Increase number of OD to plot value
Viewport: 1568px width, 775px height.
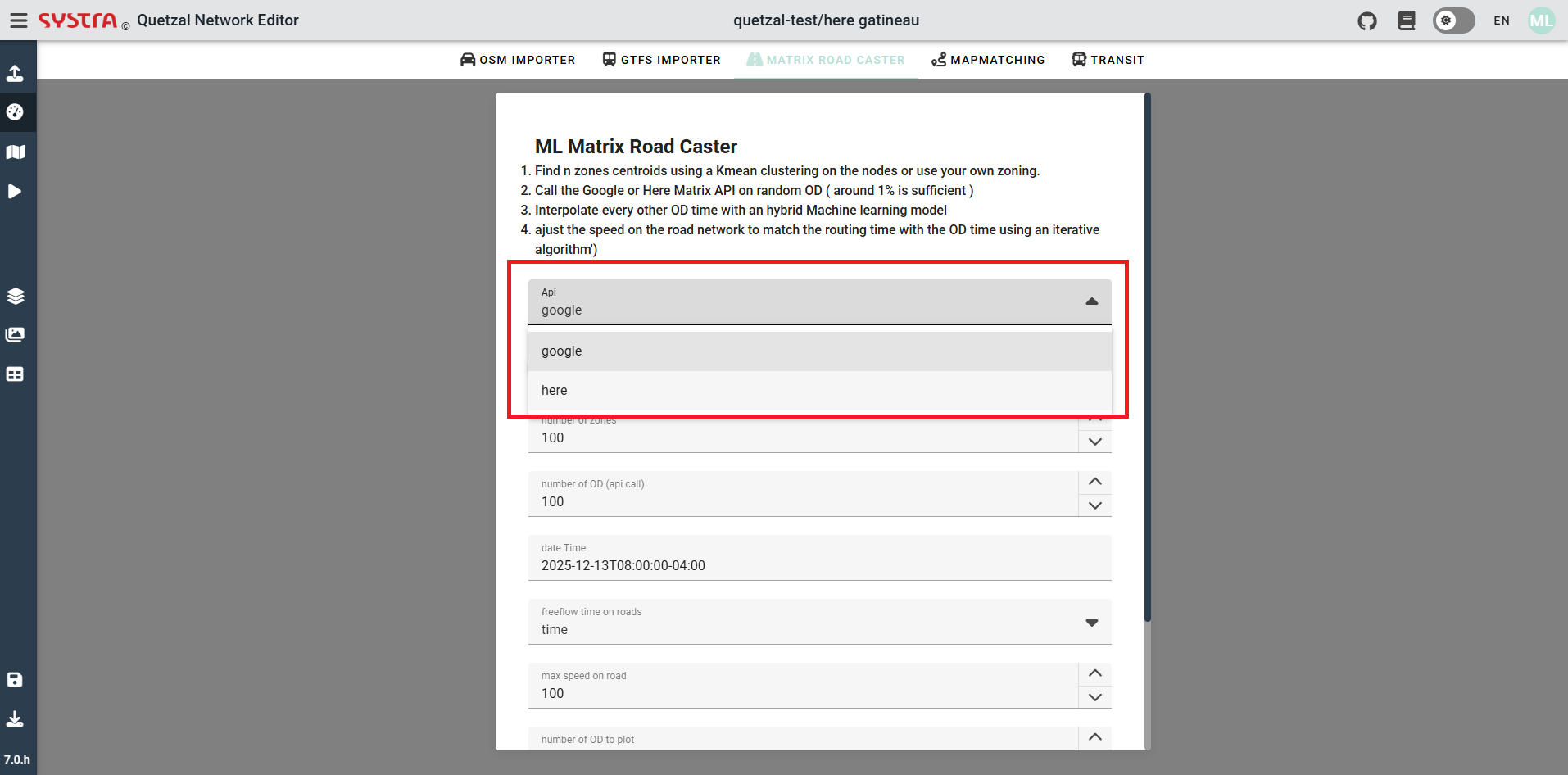tap(1094, 737)
